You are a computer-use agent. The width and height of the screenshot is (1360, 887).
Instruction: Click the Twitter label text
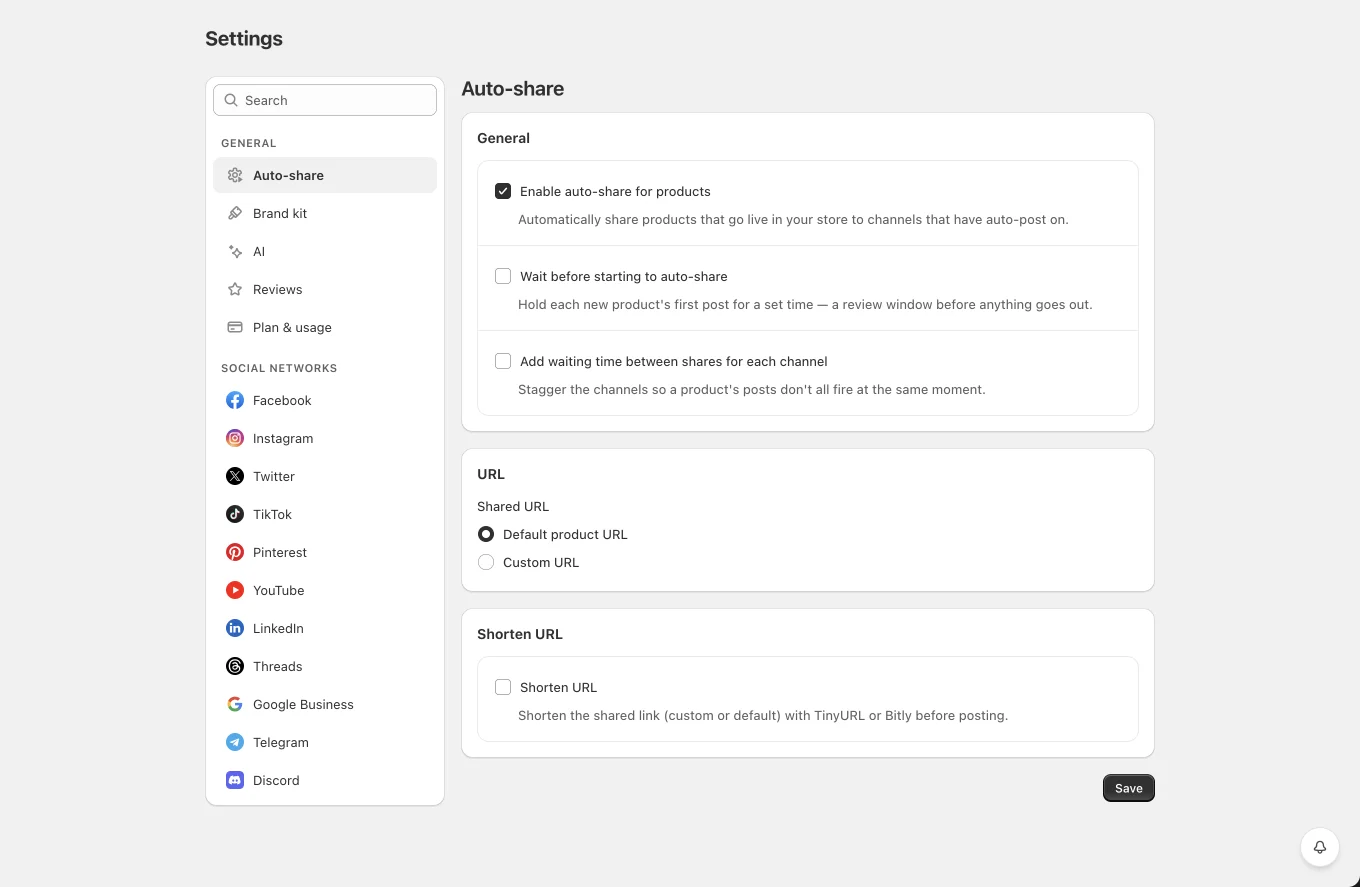(x=274, y=476)
